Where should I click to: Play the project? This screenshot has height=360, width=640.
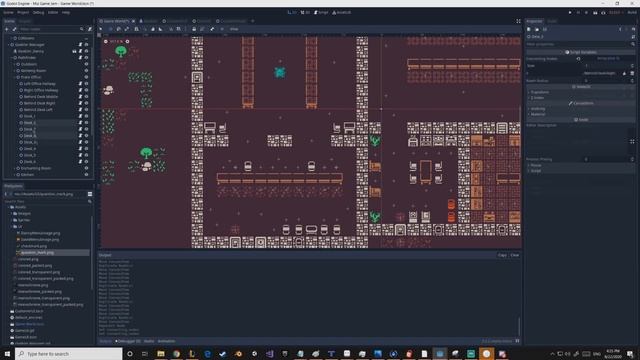click(x=570, y=13)
